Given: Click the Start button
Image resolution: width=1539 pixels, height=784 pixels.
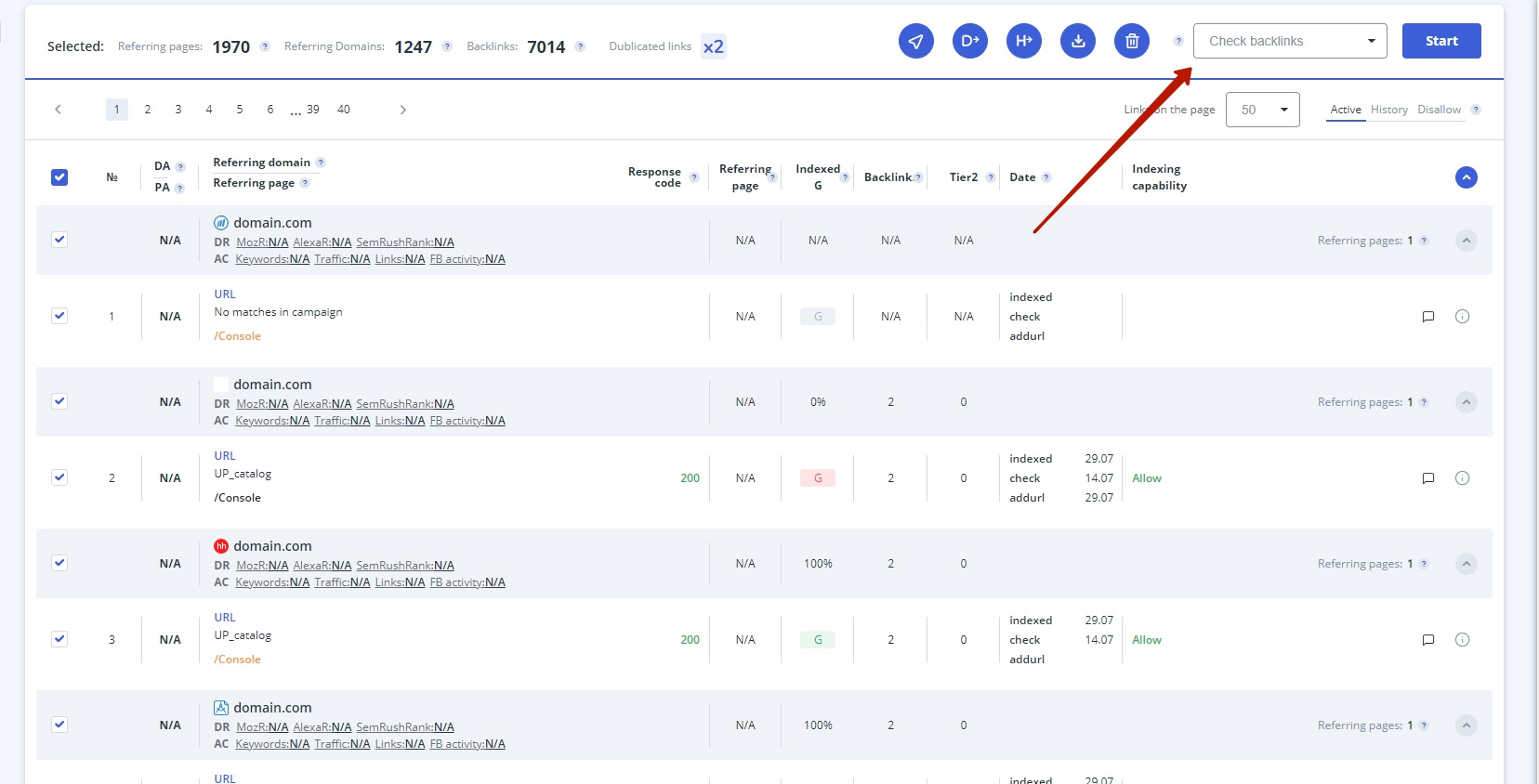Looking at the screenshot, I should 1441,41.
